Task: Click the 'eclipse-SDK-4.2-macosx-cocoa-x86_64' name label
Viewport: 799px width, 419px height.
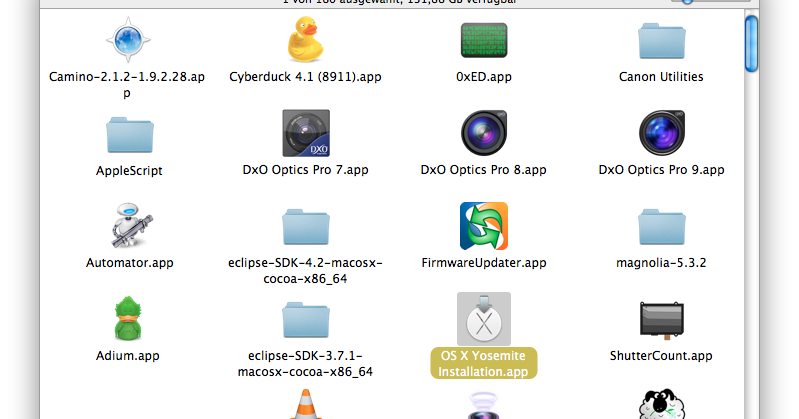Action: [305, 271]
